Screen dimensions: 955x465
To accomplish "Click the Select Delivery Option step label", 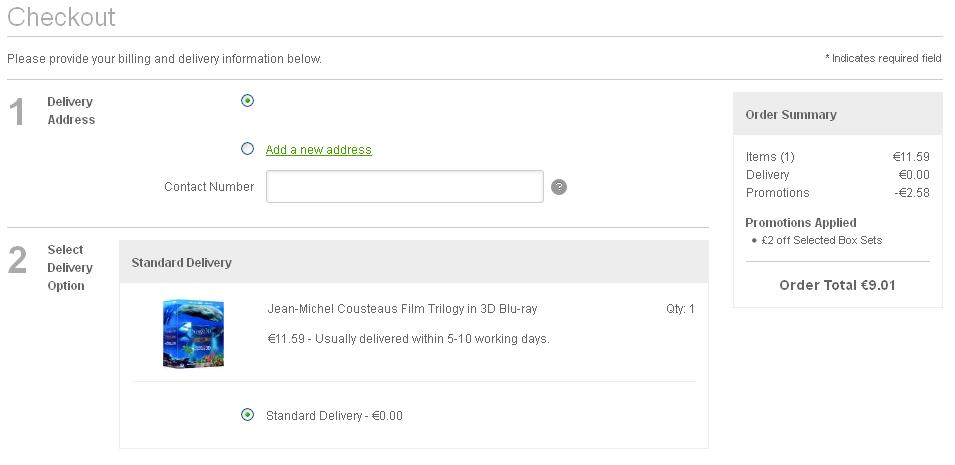I will pos(70,268).
